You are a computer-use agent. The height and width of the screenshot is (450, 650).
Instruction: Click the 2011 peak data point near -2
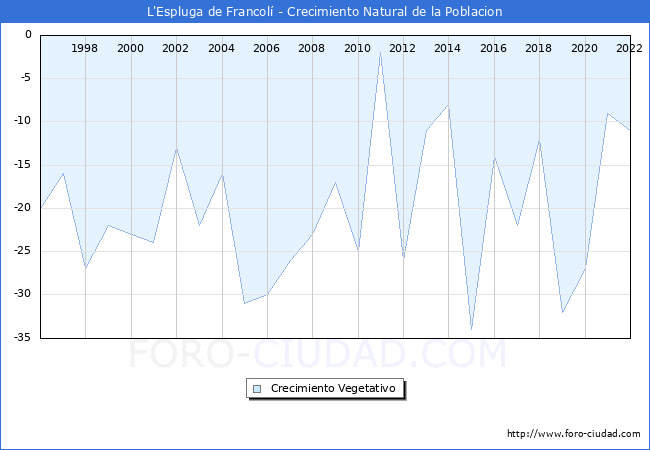[381, 52]
